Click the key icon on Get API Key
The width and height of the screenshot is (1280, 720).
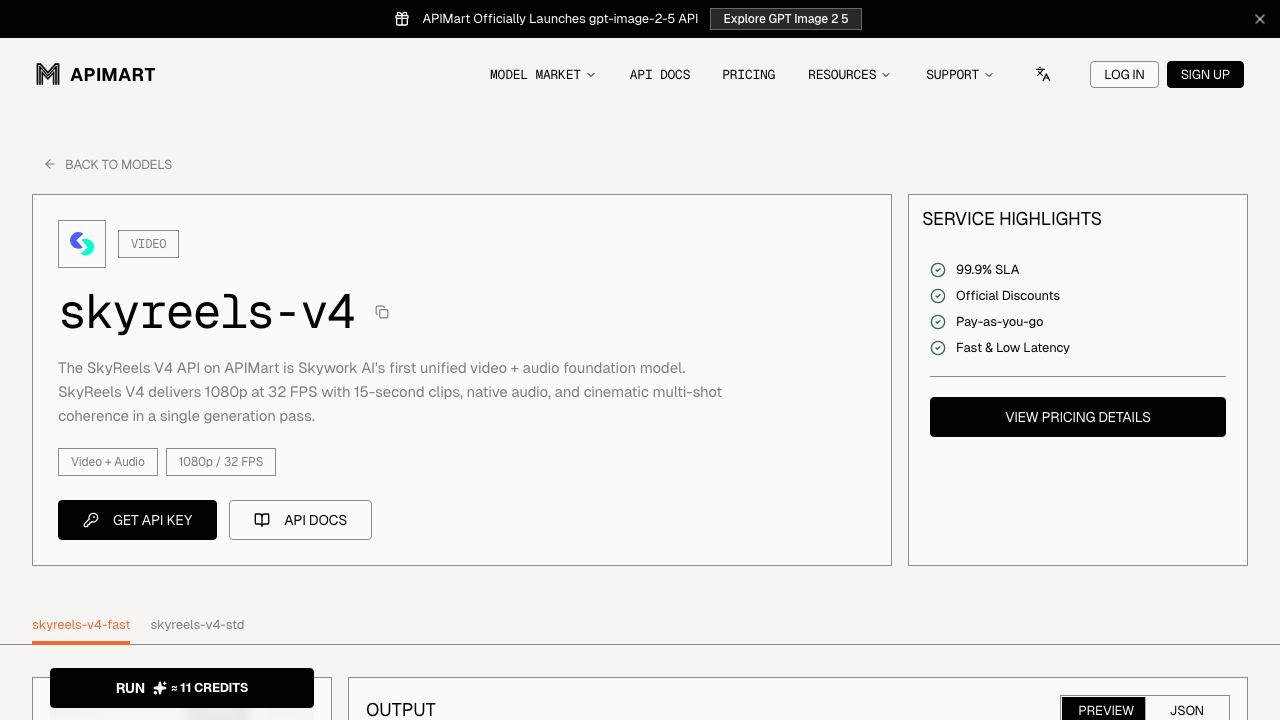point(91,520)
